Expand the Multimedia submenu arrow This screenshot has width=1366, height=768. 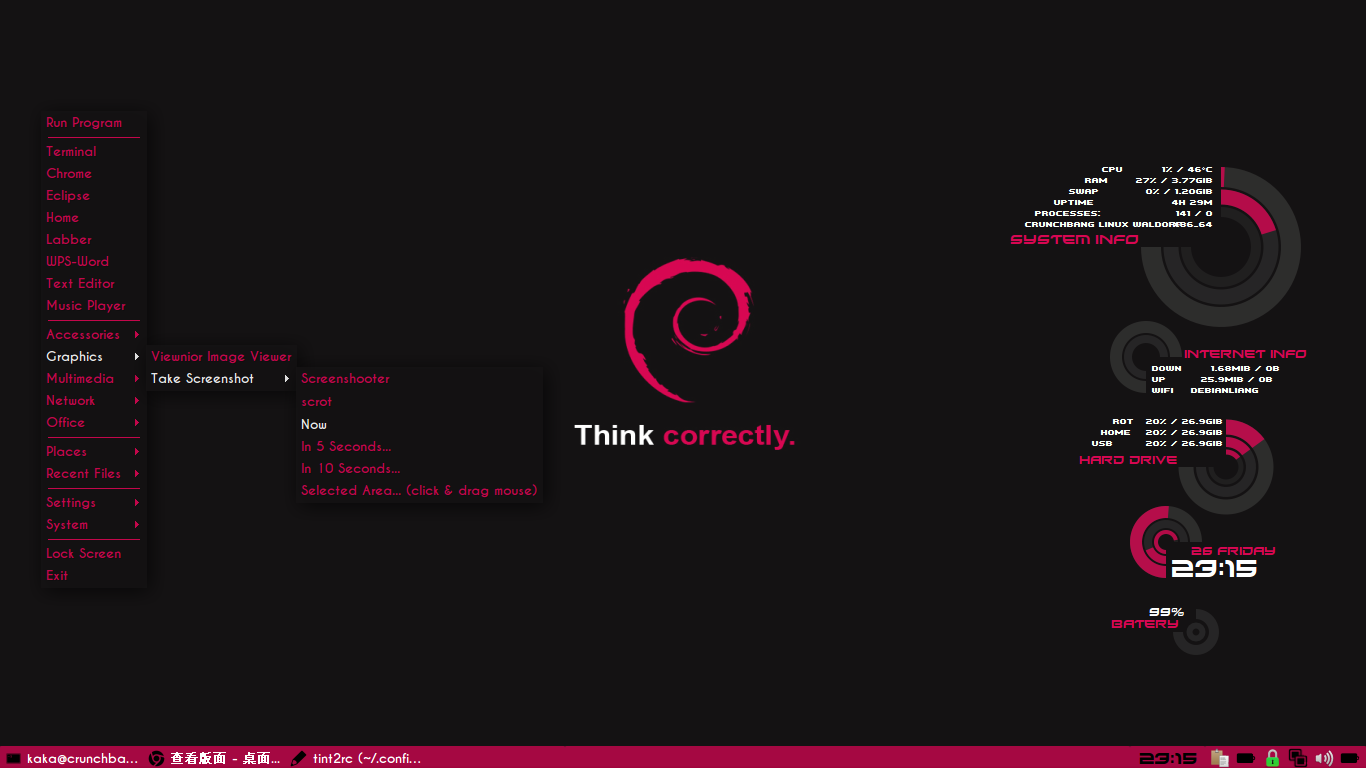(137, 379)
